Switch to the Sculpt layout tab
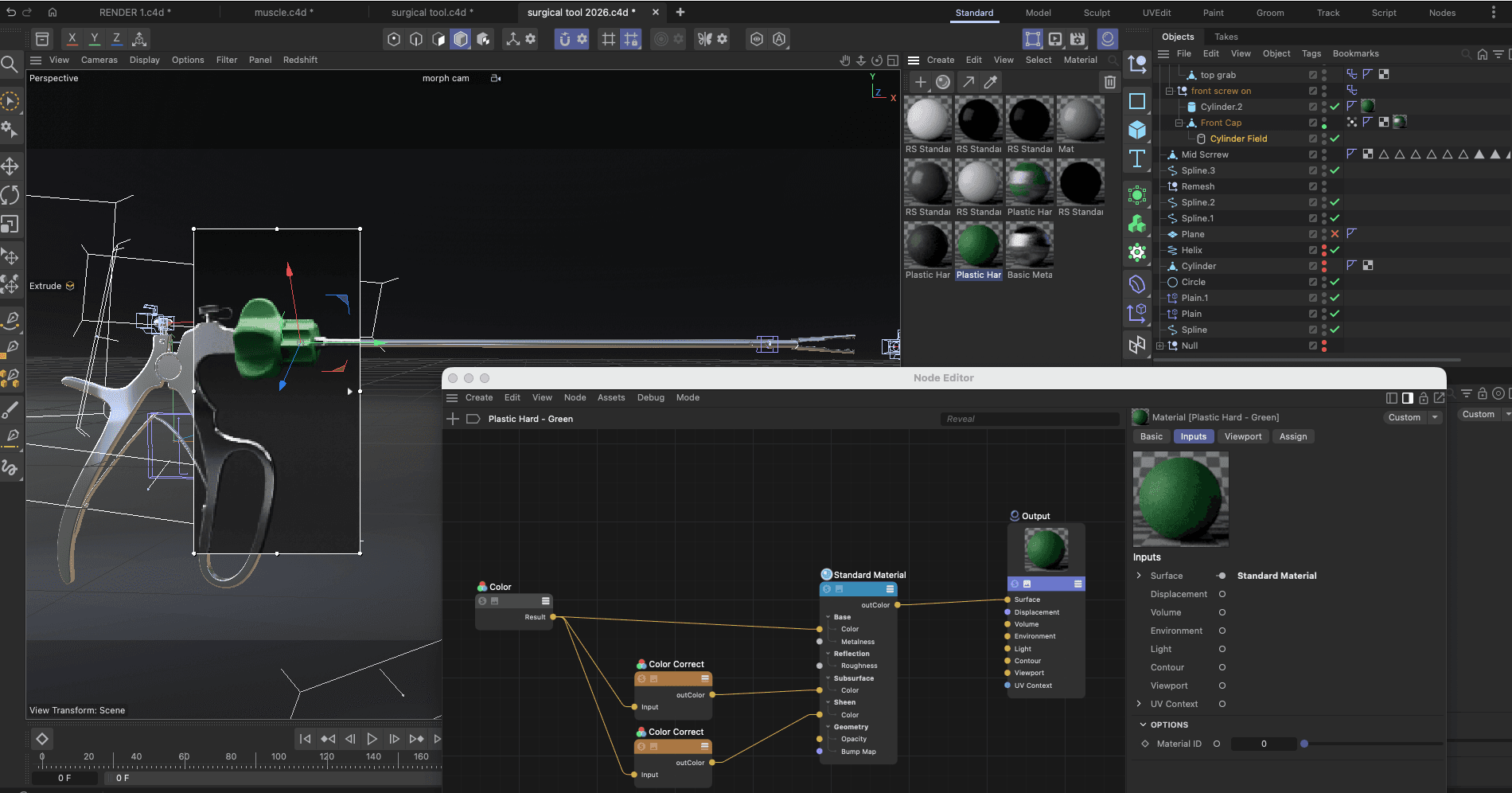 (x=1096, y=13)
